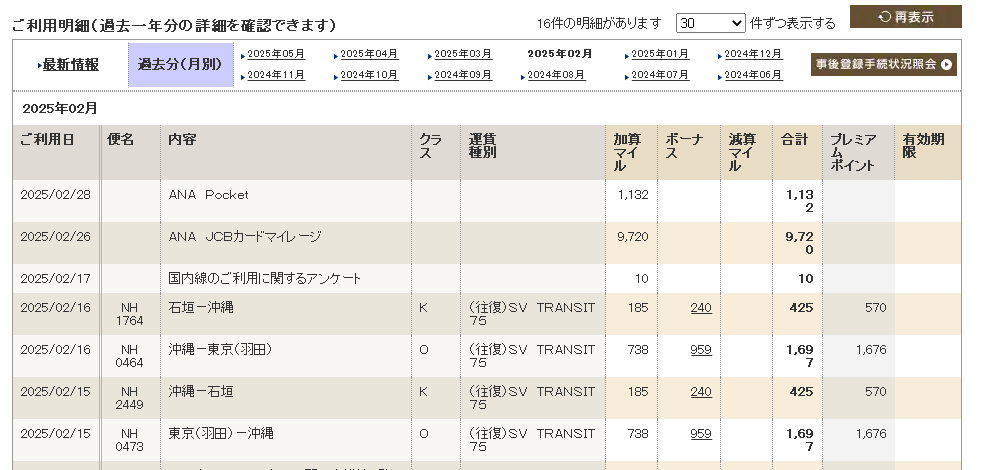Go to 2024年07月 statement

660,75
